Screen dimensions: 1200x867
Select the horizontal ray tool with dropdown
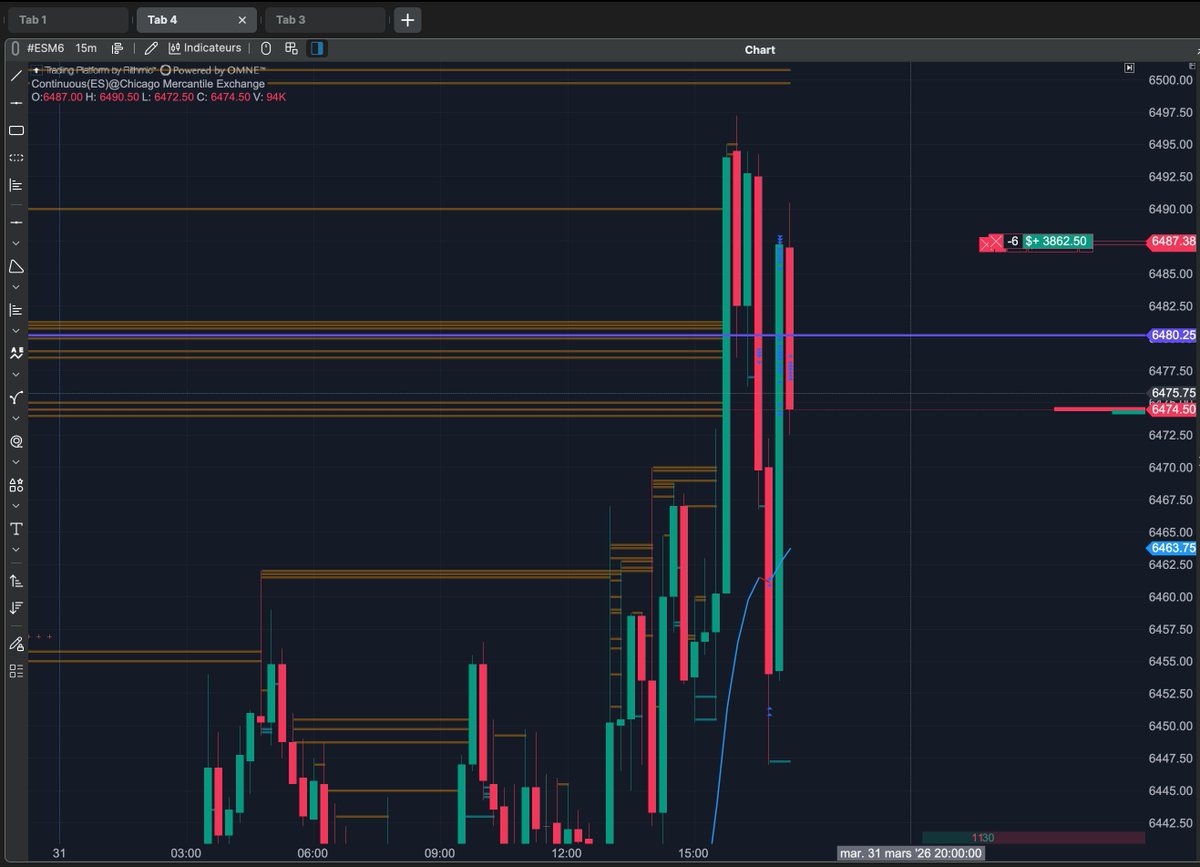[16, 221]
